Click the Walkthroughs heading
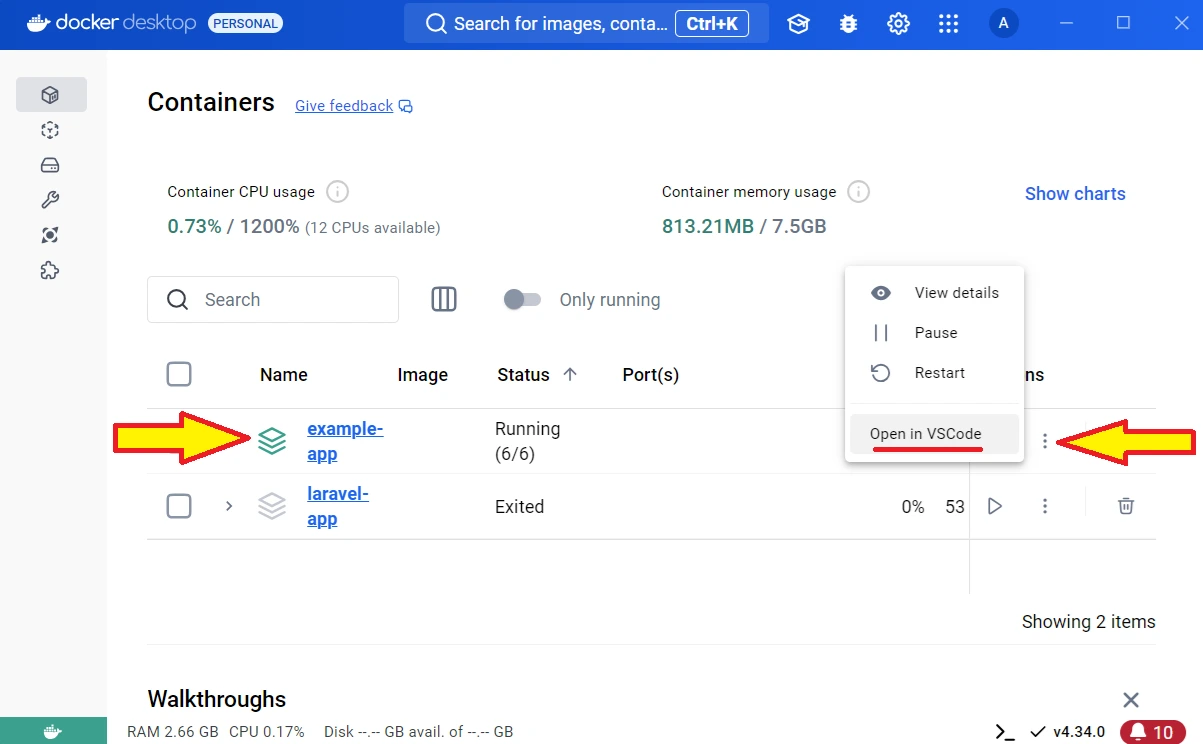 coord(217,699)
